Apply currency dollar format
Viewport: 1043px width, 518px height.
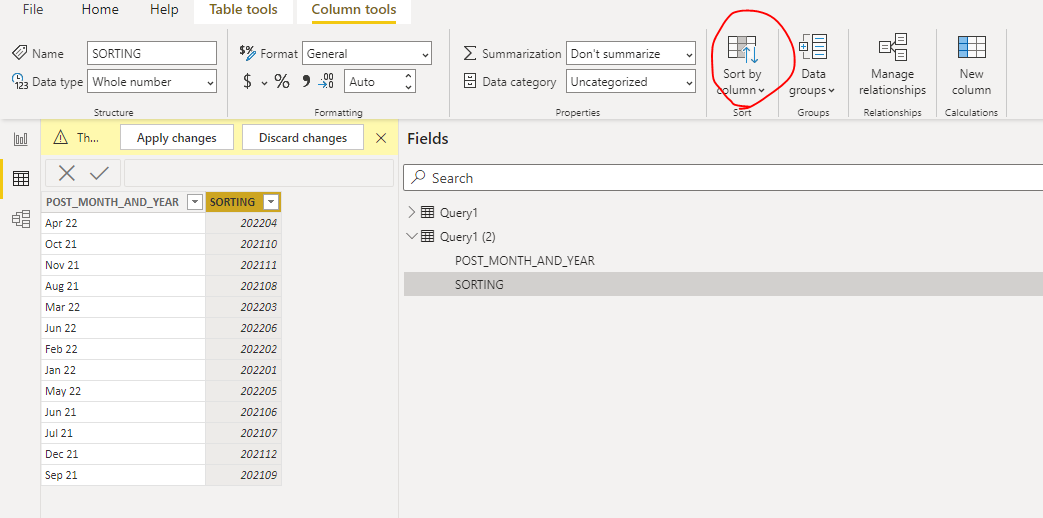tap(247, 82)
